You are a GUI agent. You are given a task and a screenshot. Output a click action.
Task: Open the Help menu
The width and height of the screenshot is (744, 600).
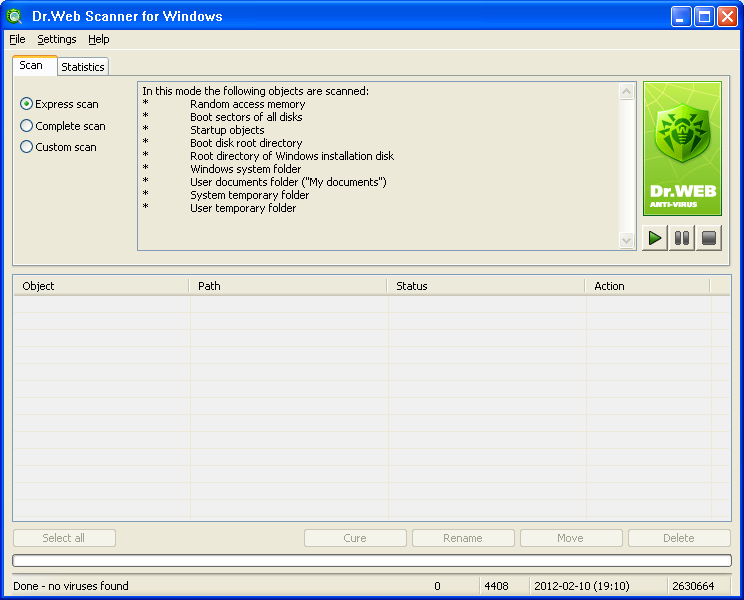(99, 39)
